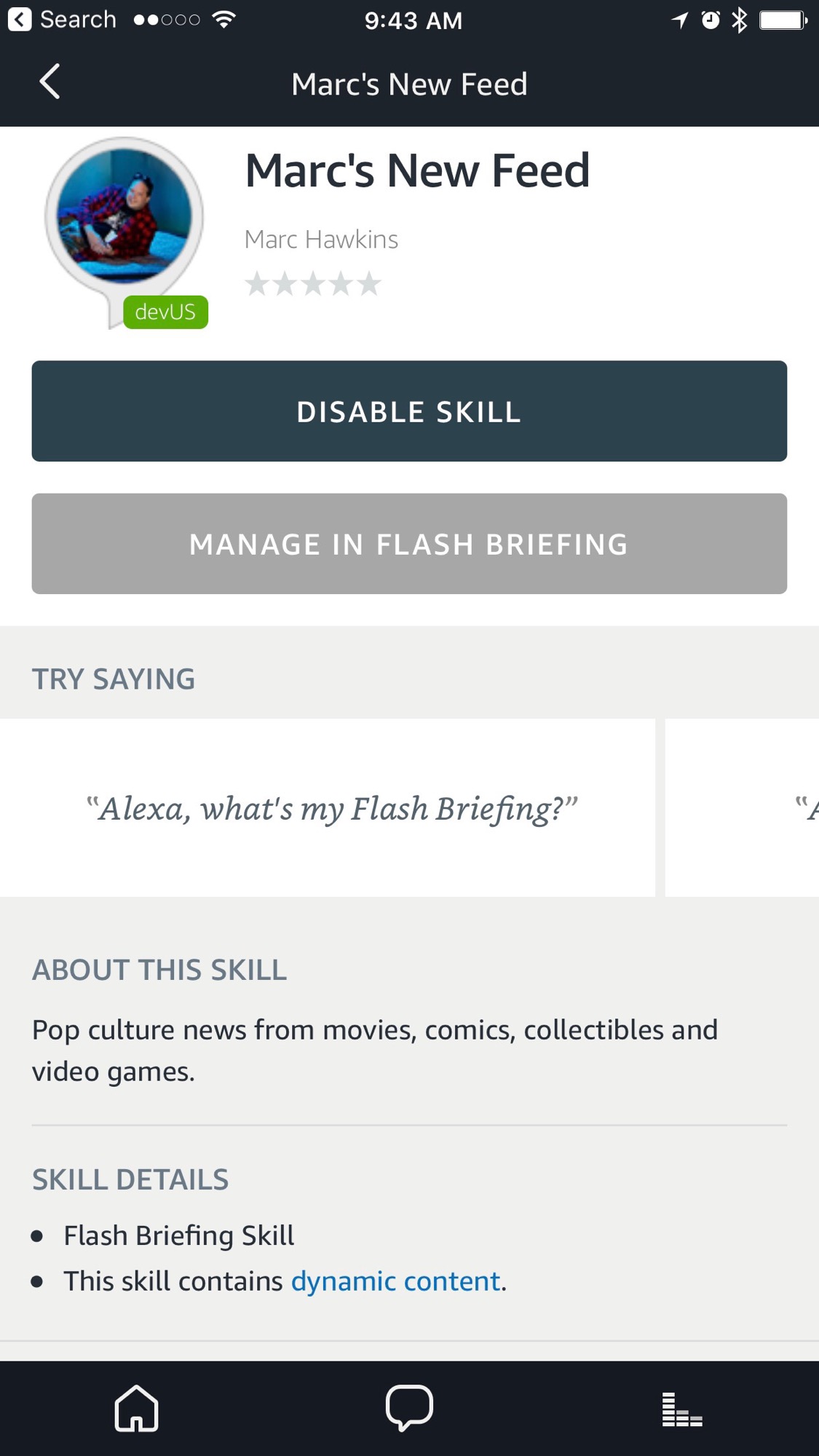819x1456 pixels.
Task: Tap the green devUS badge
Action: 165,312
